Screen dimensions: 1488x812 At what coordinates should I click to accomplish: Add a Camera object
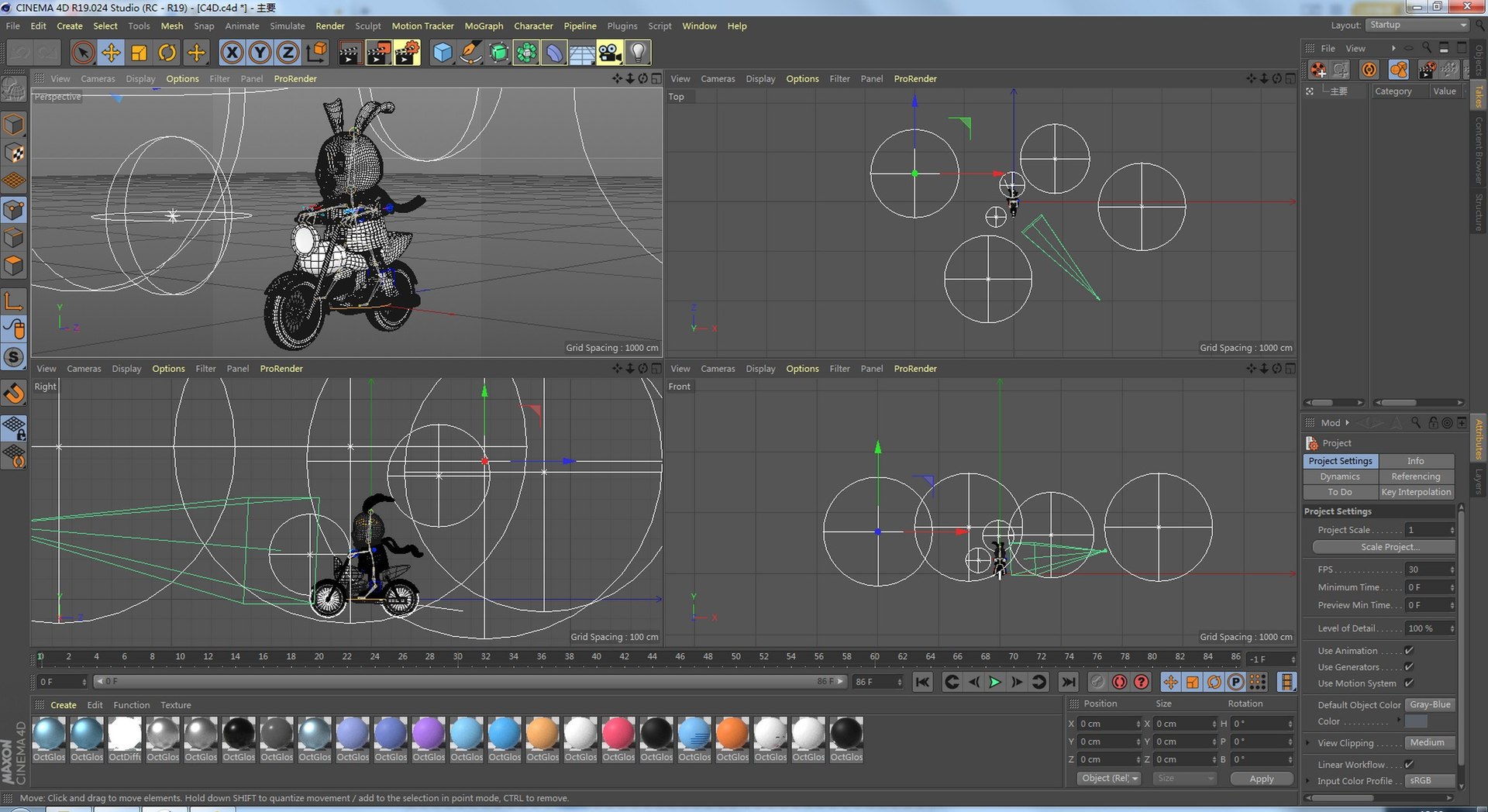[610, 53]
